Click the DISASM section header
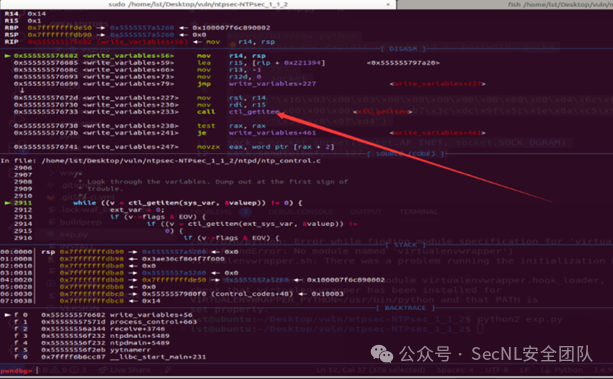 coord(403,49)
